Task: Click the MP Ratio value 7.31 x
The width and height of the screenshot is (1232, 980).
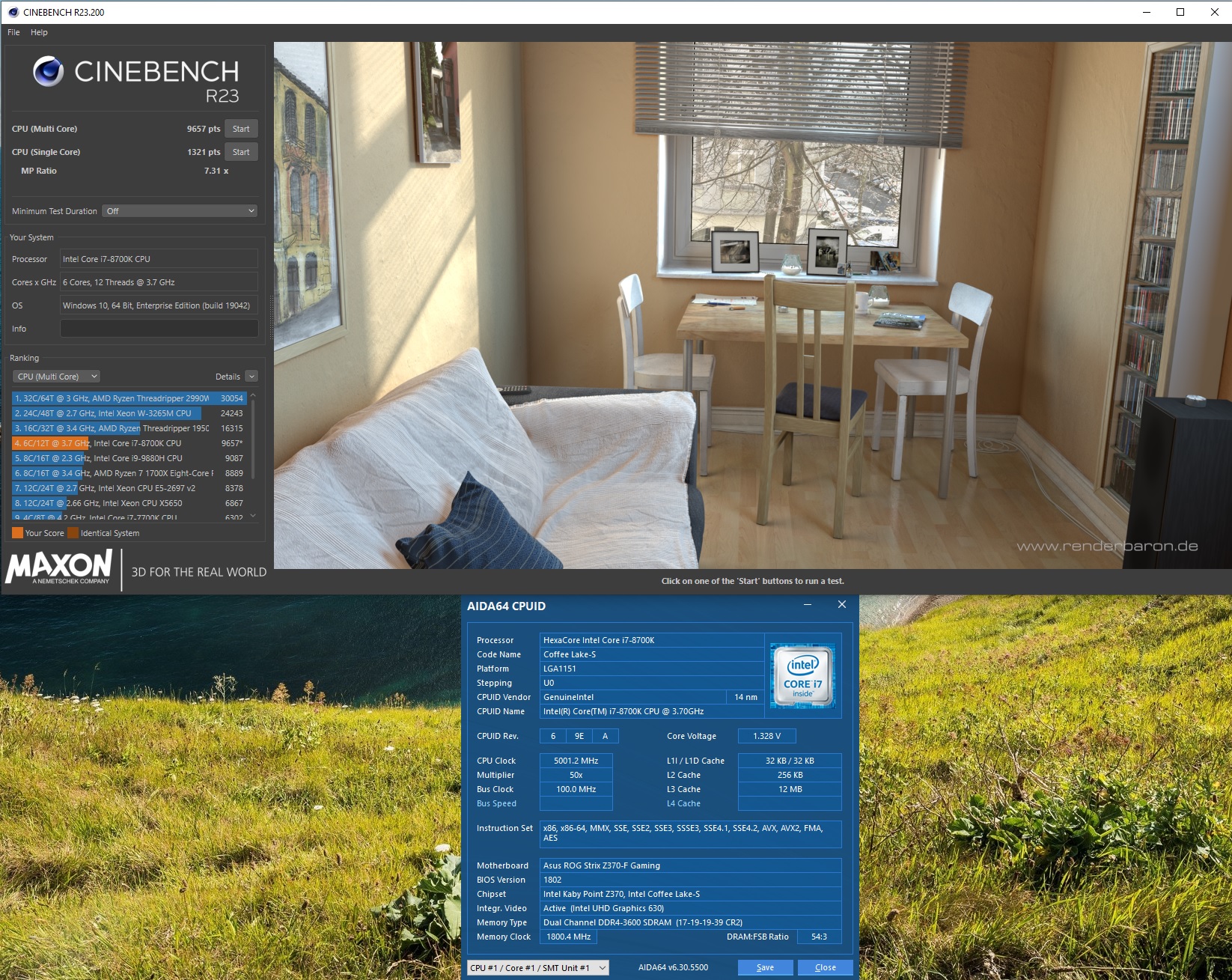Action: pyautogui.click(x=216, y=171)
